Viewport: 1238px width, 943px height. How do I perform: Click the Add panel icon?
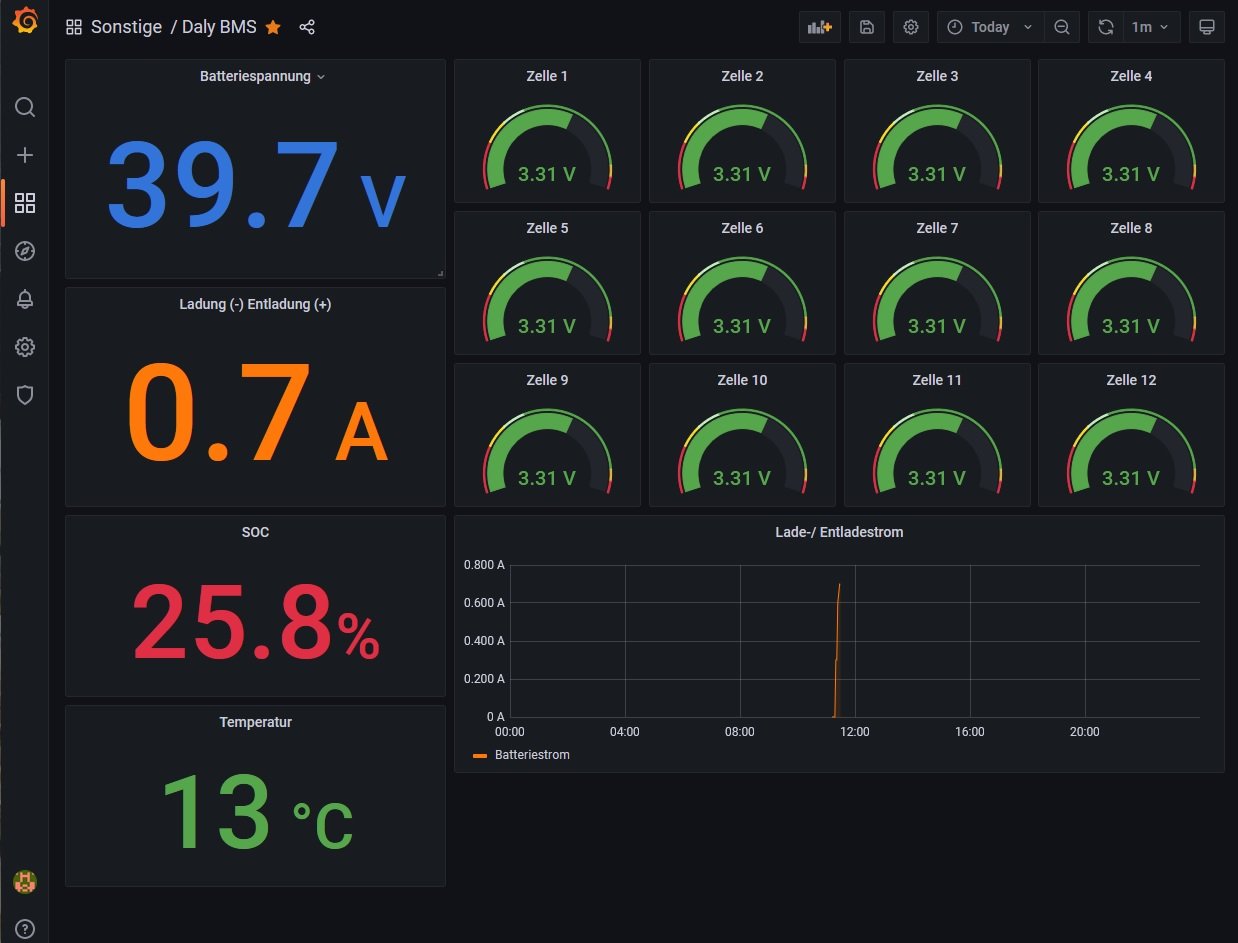pyautogui.click(x=820, y=27)
